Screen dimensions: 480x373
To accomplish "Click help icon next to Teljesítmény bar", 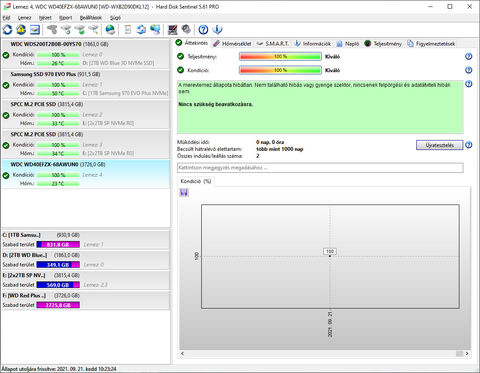I will [x=468, y=56].
